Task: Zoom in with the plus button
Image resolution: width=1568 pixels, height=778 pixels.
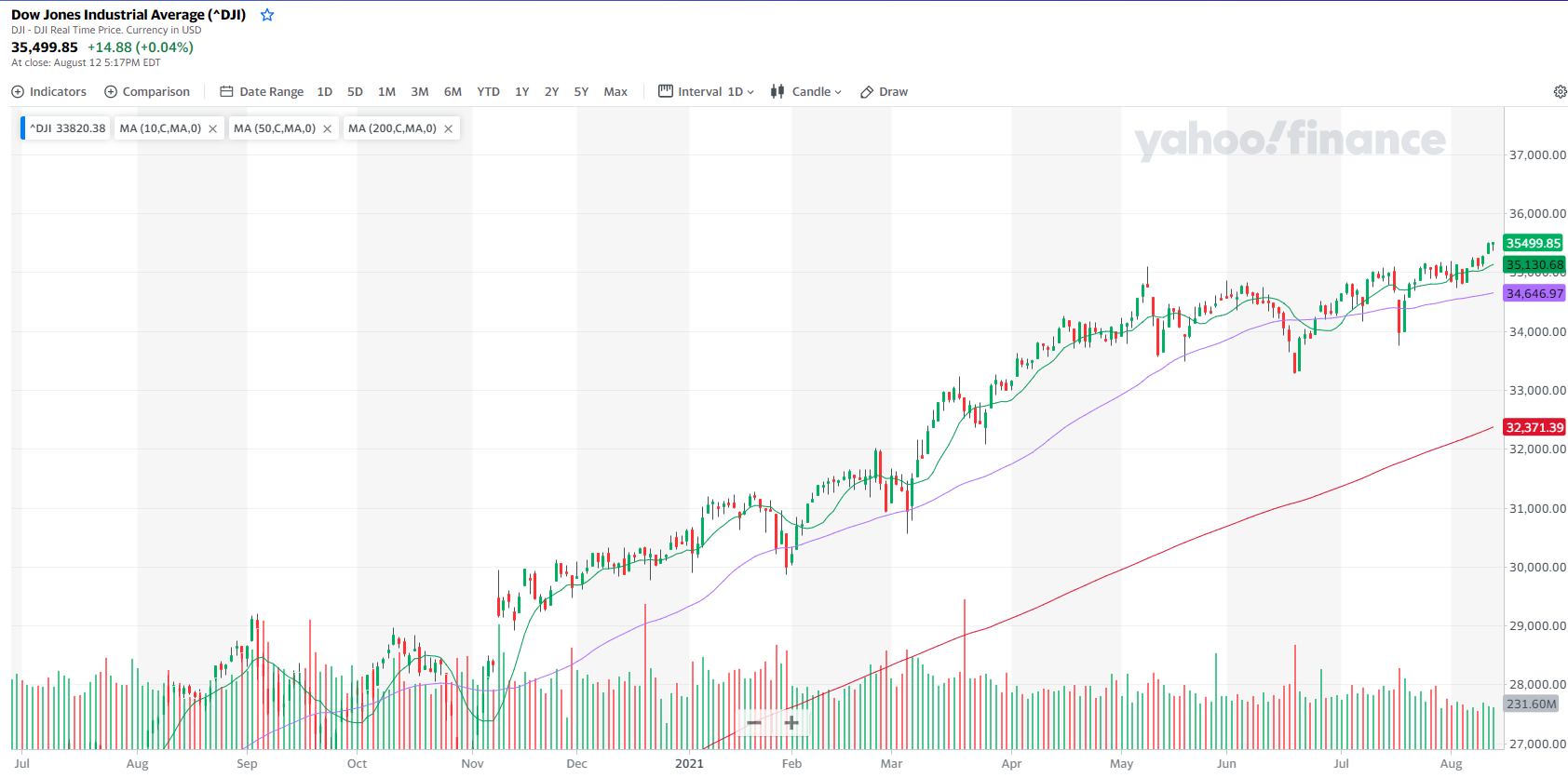Action: 791,722
